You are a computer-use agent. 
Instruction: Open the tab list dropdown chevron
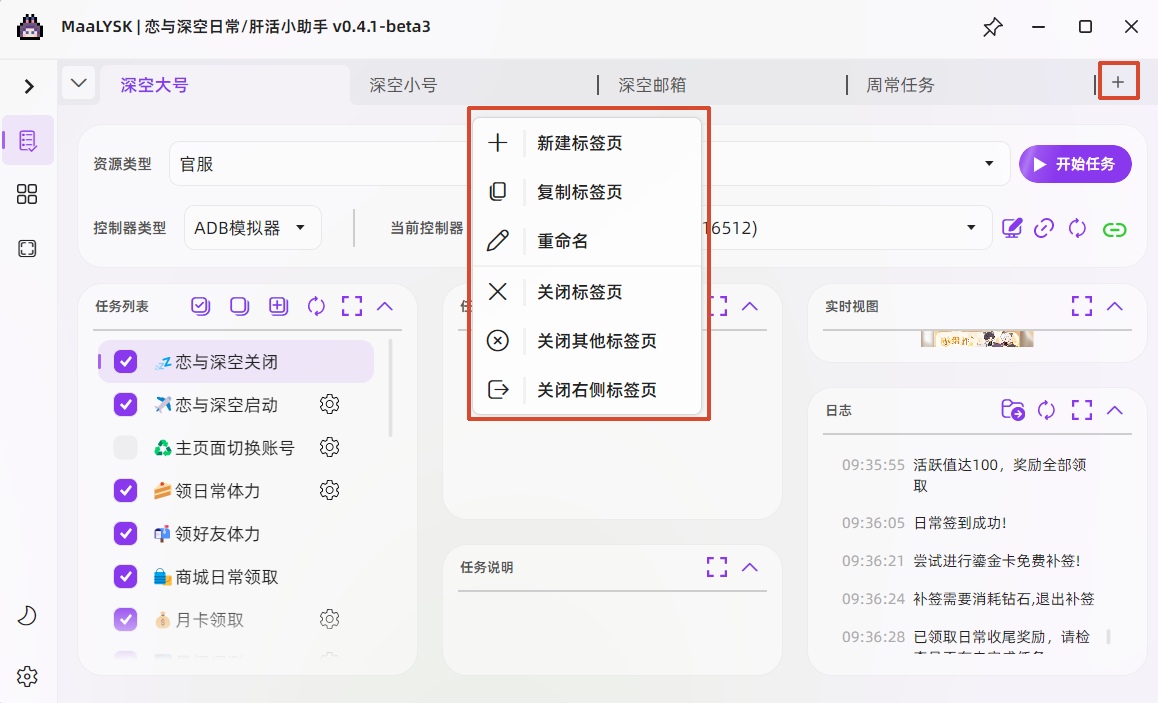[x=79, y=83]
